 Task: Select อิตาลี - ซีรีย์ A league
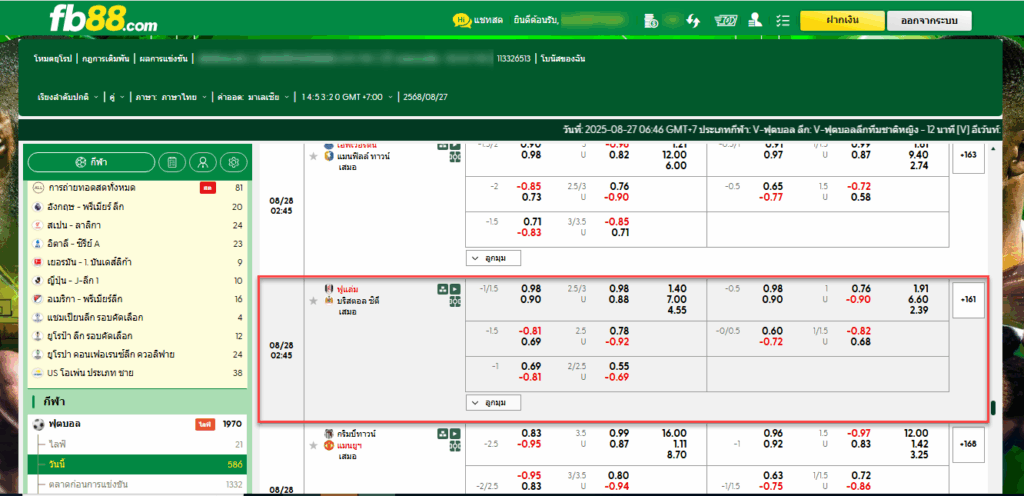tap(137, 243)
